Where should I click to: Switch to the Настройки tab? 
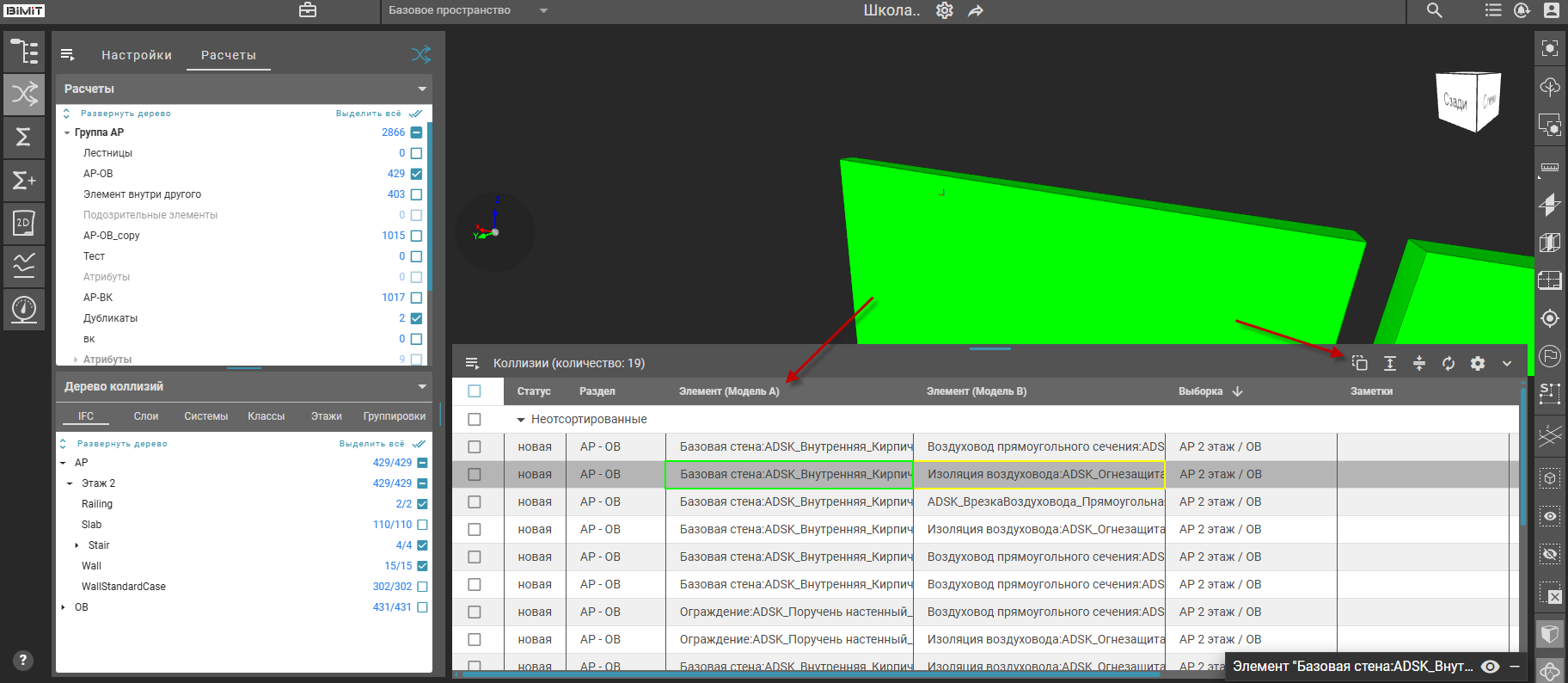click(137, 55)
